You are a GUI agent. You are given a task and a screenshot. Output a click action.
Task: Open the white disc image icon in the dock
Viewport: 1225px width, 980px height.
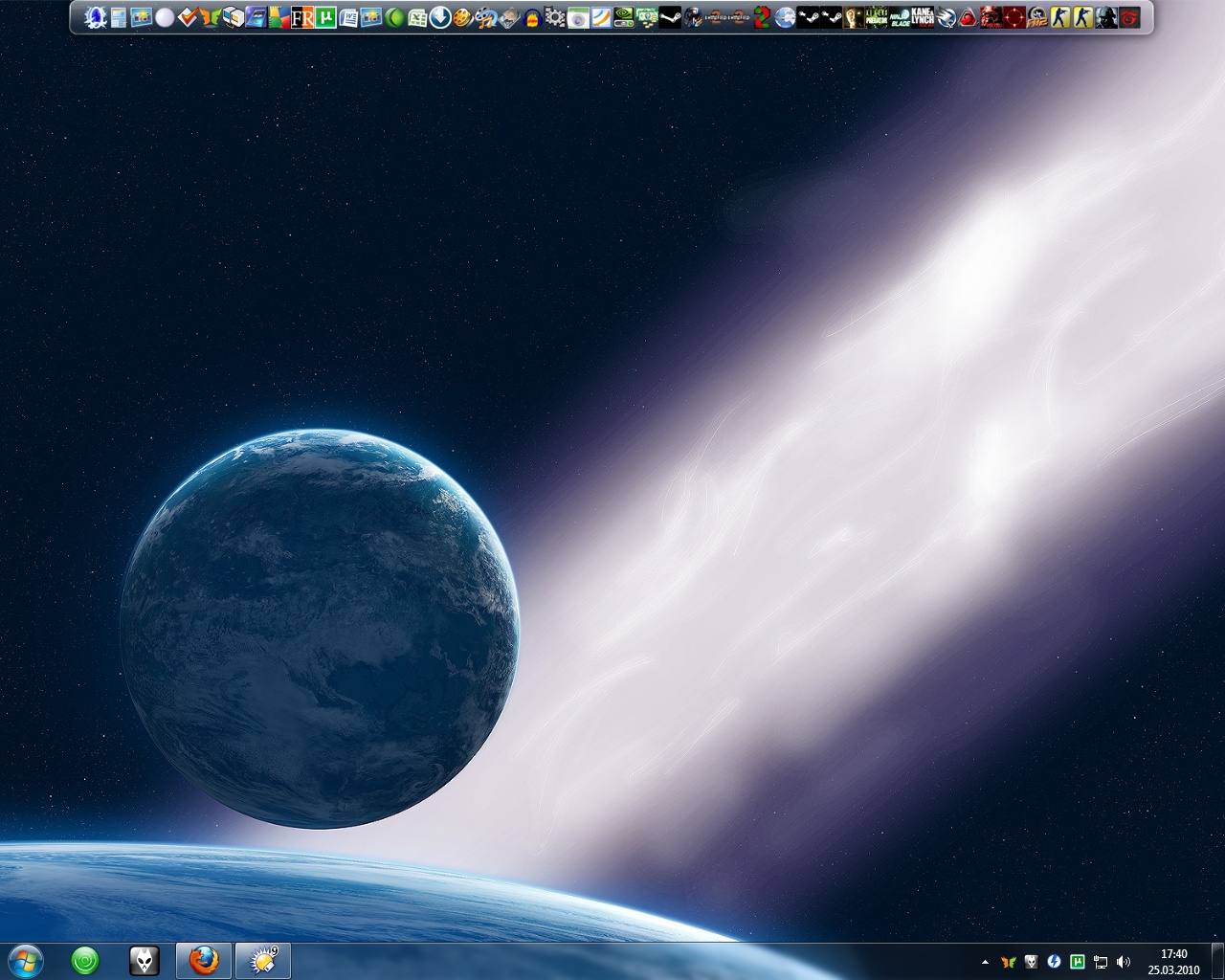tap(577, 17)
